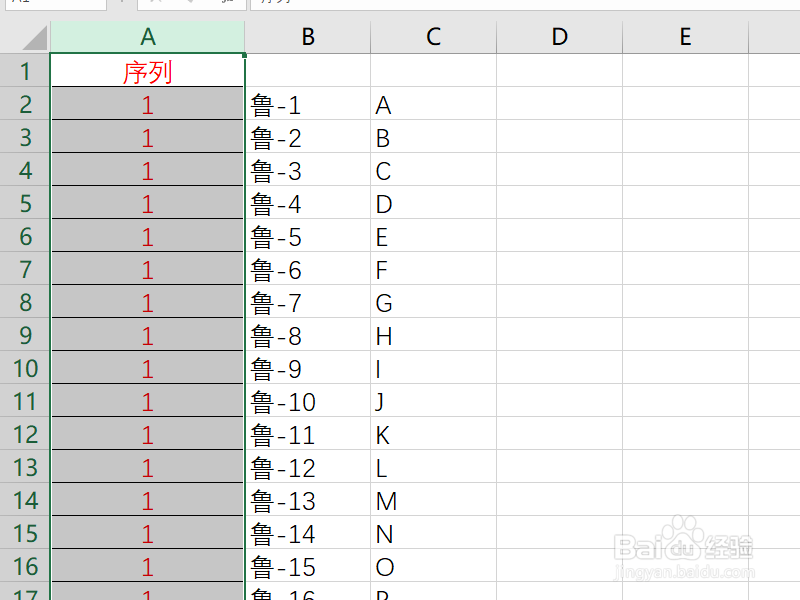This screenshot has height=600, width=800.
Task: Click cell A9 with red 1
Action: pyautogui.click(x=147, y=335)
